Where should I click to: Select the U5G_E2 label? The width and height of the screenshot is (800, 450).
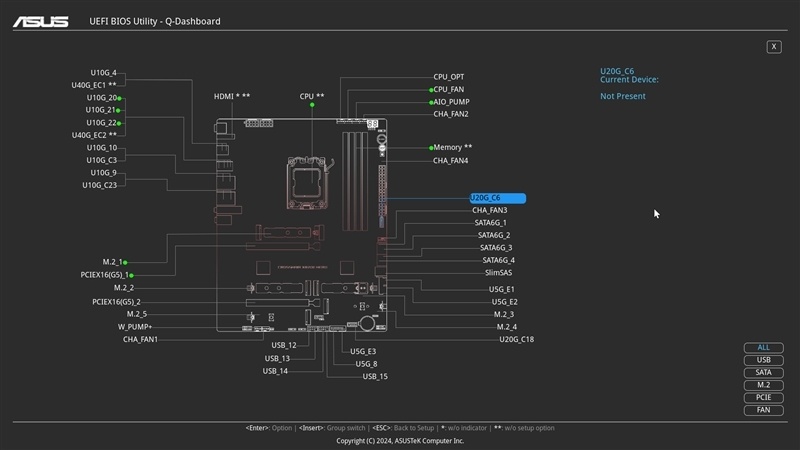point(505,302)
